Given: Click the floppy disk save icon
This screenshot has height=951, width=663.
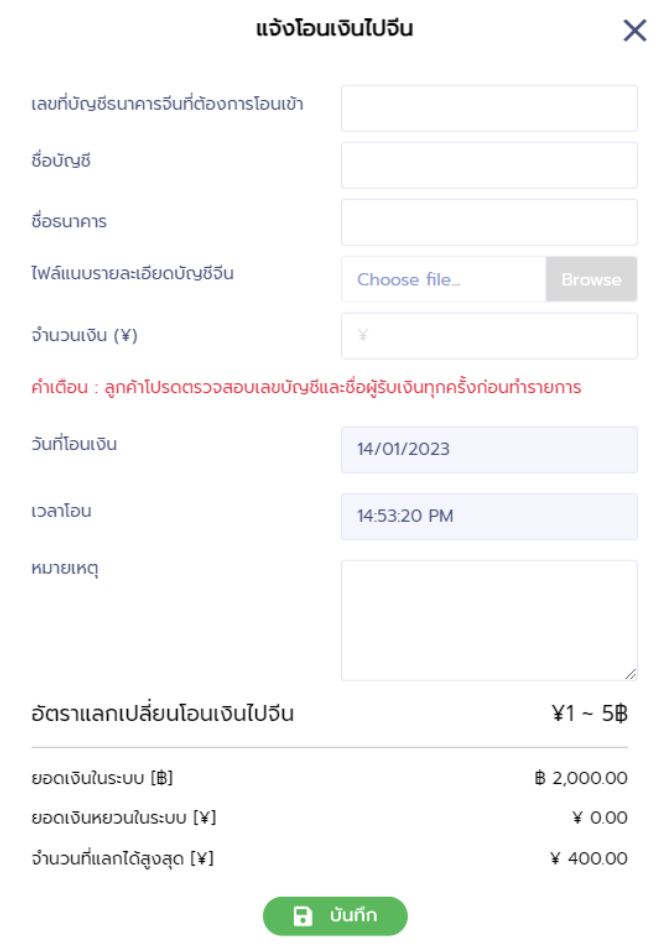Looking at the screenshot, I should coord(302,916).
